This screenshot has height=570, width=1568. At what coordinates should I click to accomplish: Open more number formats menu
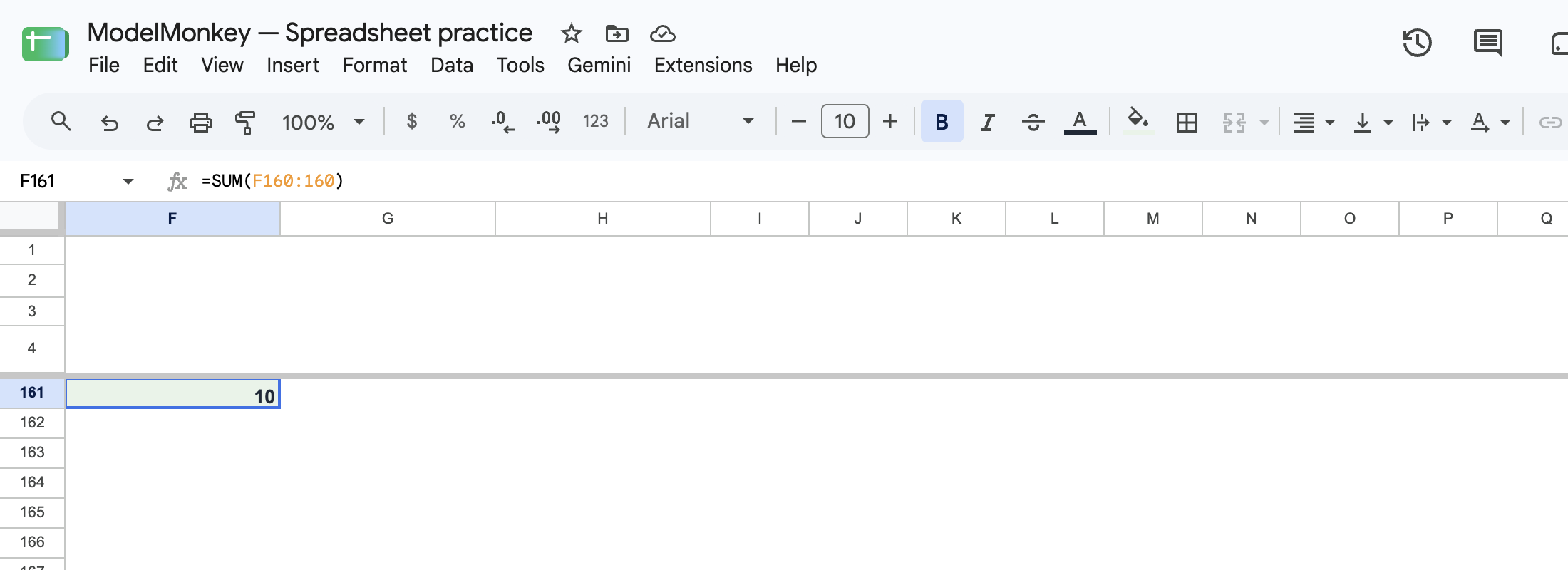point(596,122)
